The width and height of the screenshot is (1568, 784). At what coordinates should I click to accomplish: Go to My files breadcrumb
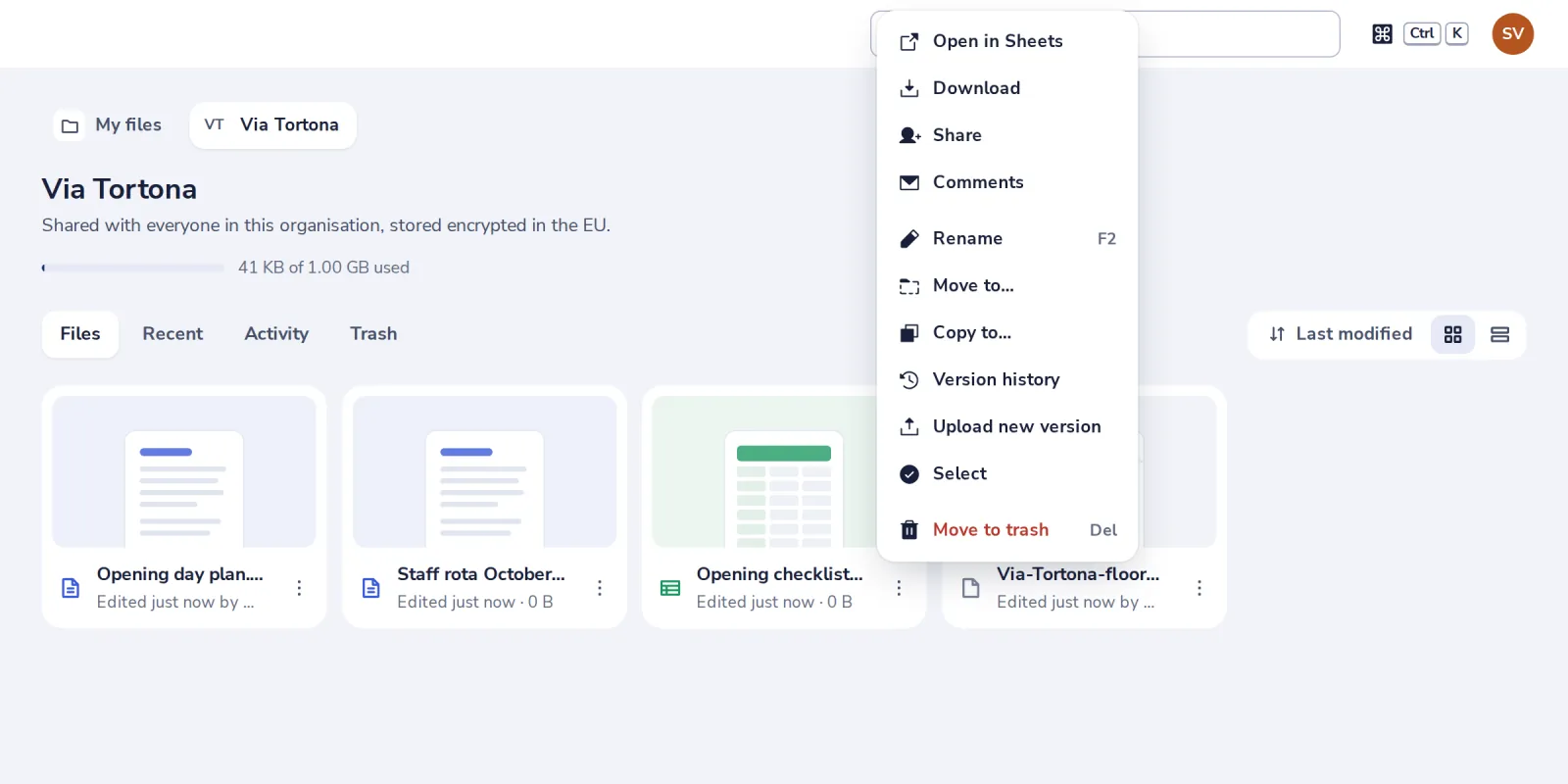point(109,125)
